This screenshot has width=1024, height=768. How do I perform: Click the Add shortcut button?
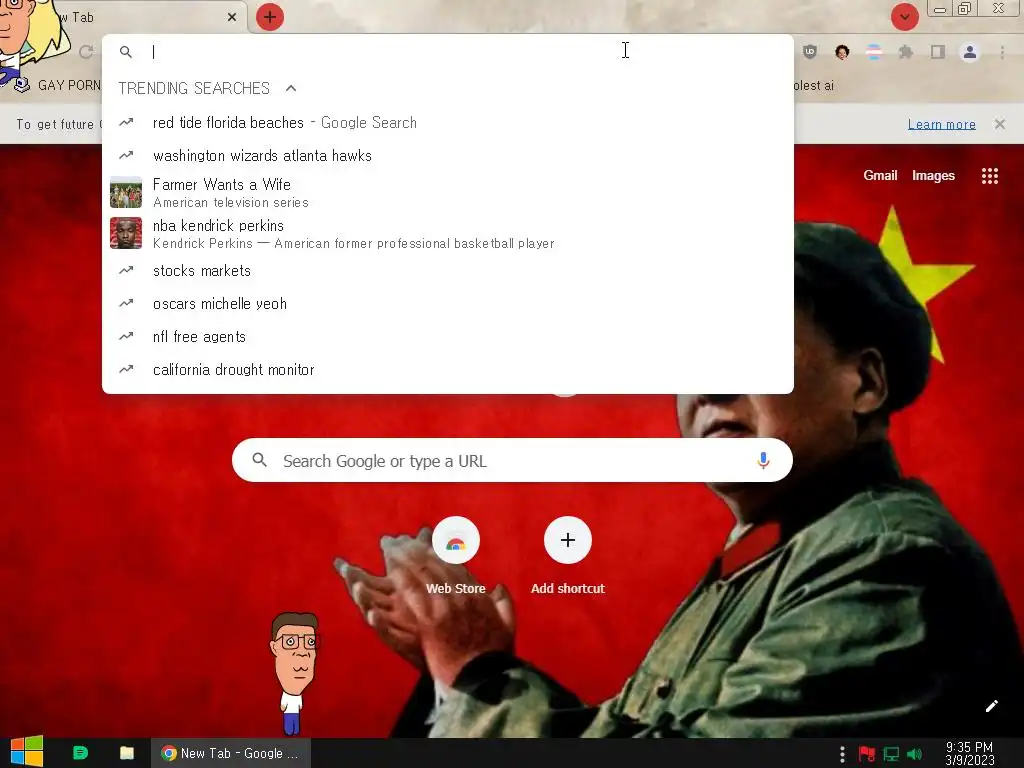point(568,556)
